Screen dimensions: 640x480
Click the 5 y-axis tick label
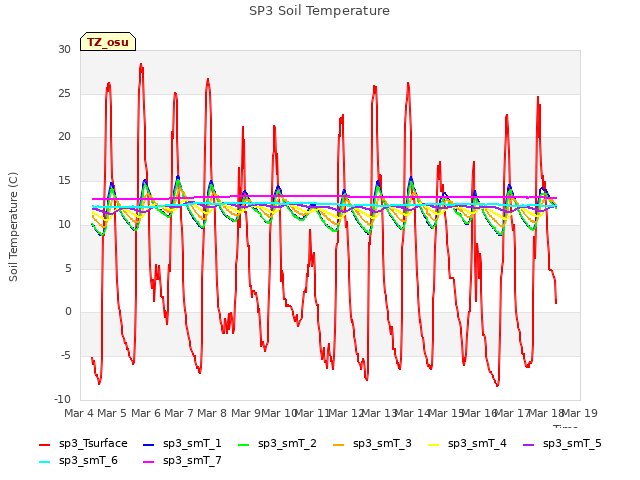[68, 268]
